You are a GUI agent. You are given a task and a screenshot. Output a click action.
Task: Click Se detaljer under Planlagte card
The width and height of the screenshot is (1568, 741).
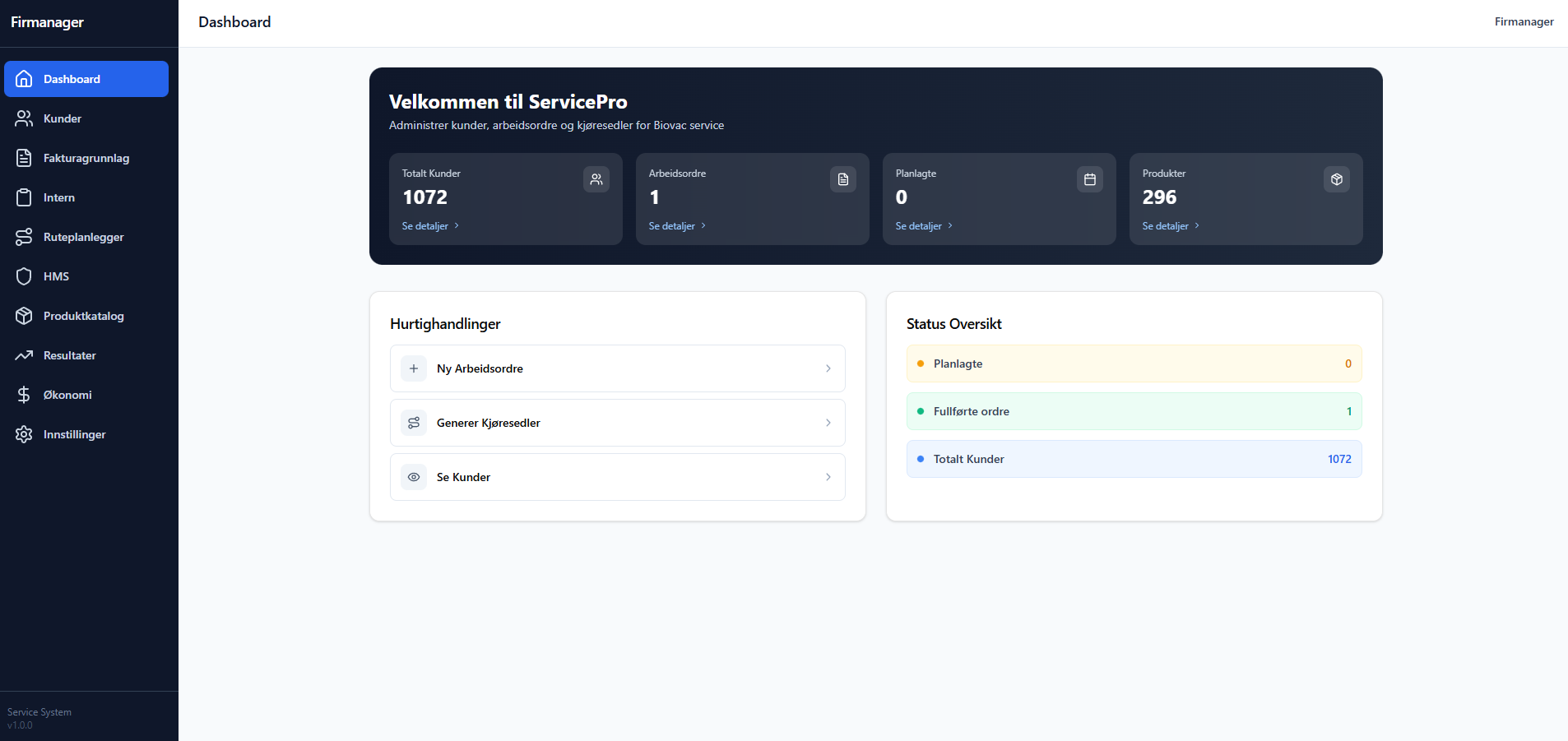pos(924,226)
